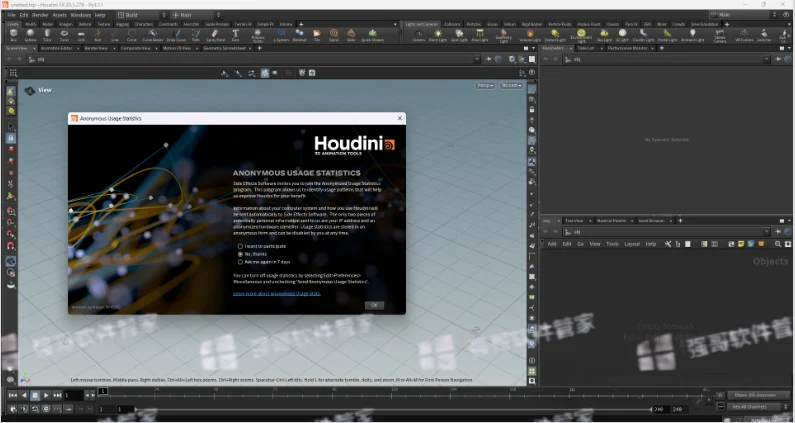Switch to the Geometry Spreadsheet tab

click(x=224, y=48)
